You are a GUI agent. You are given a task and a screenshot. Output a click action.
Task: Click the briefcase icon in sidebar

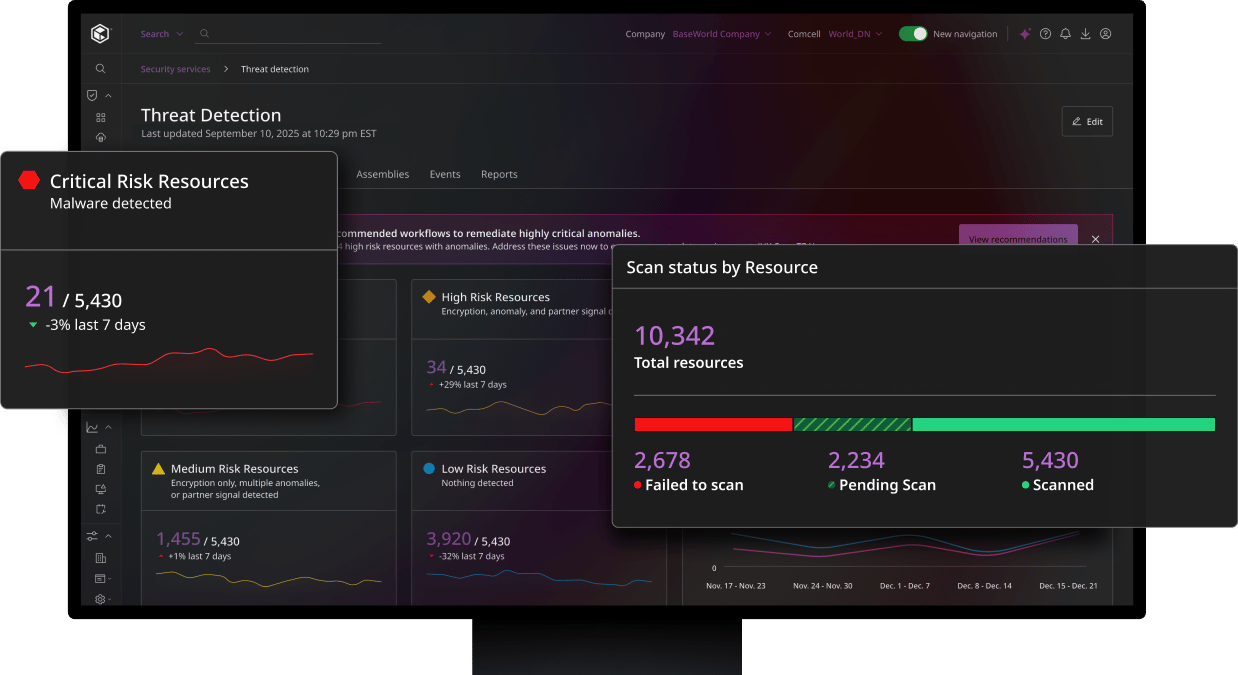[x=100, y=449]
